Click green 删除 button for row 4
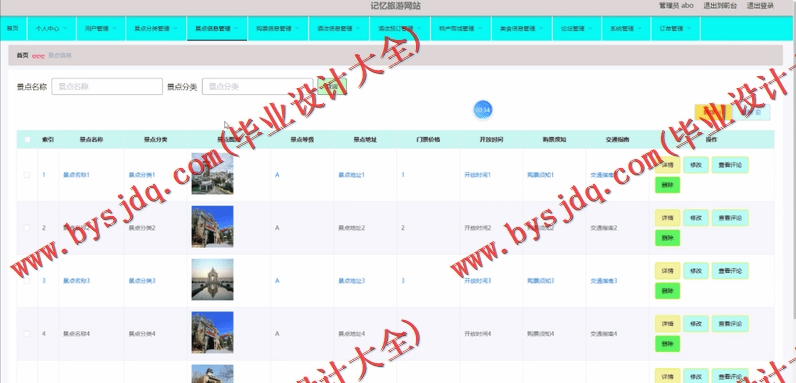 [x=667, y=343]
